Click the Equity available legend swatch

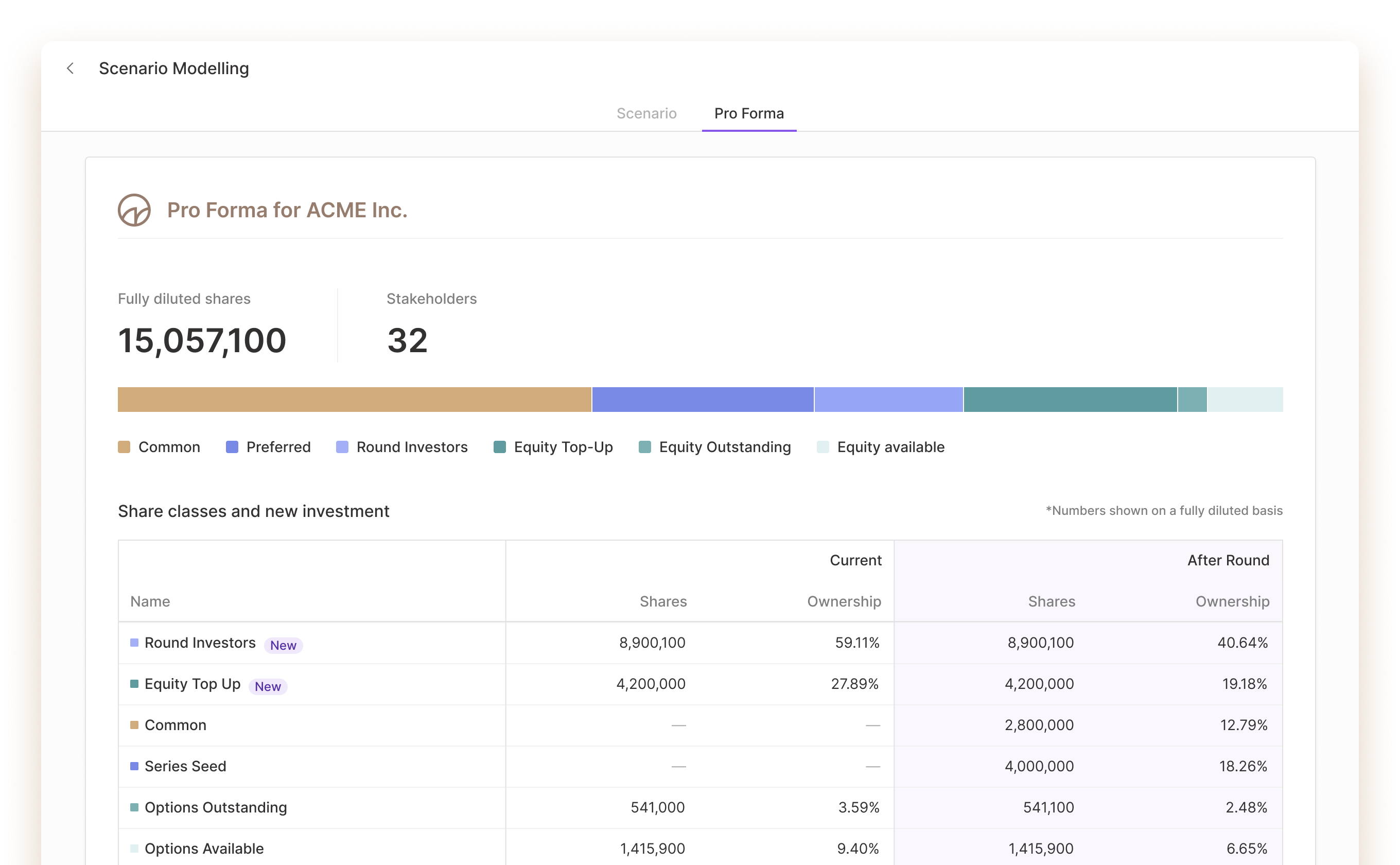point(823,447)
